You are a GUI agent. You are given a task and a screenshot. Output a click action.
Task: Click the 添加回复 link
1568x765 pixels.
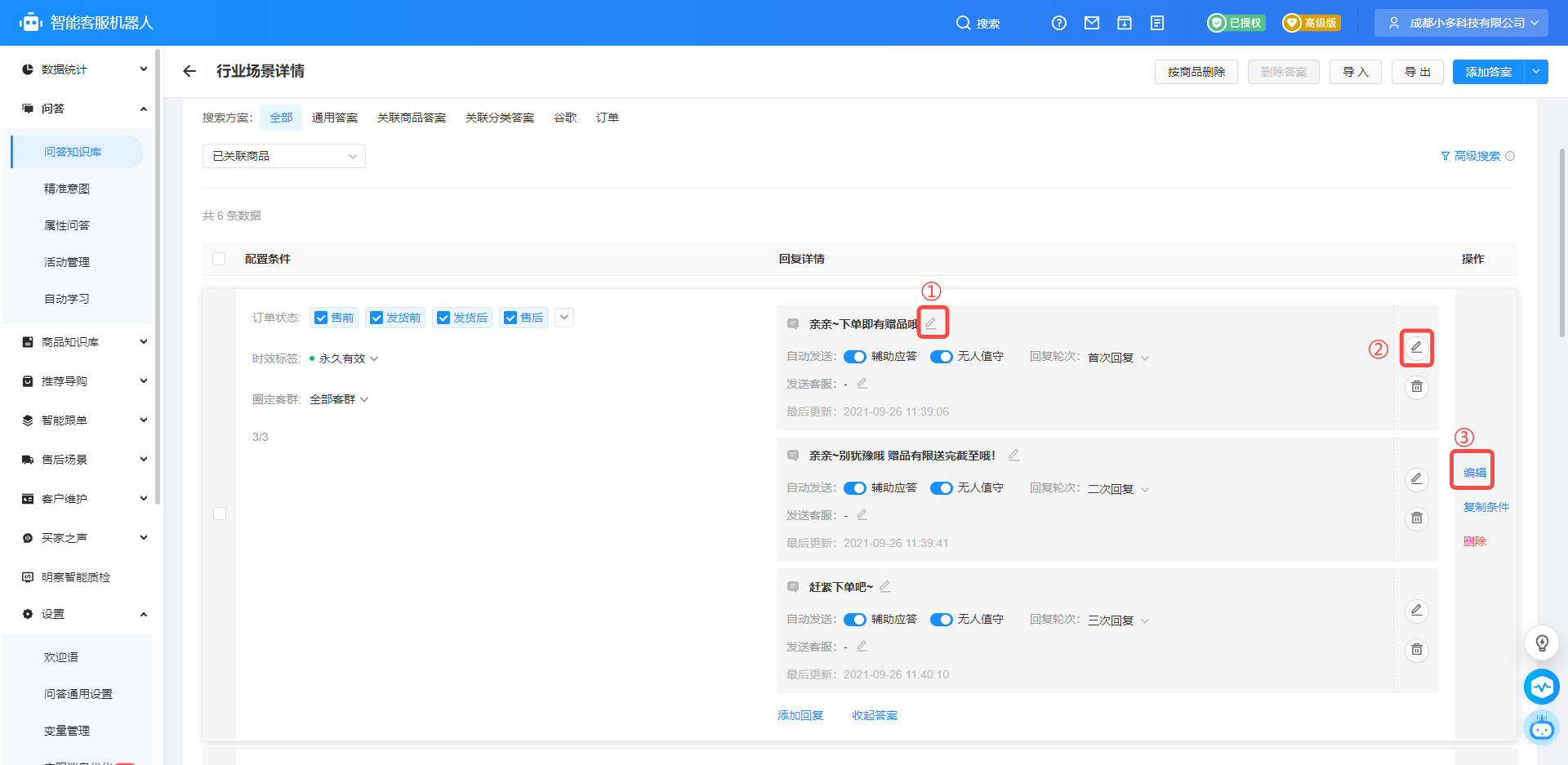pyautogui.click(x=800, y=715)
